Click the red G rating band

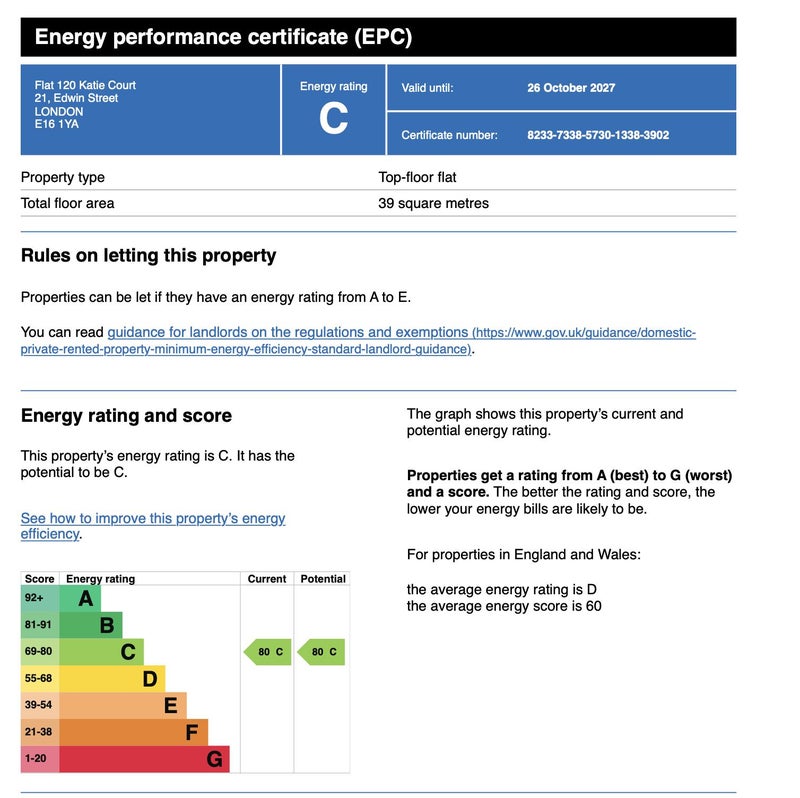(x=145, y=759)
